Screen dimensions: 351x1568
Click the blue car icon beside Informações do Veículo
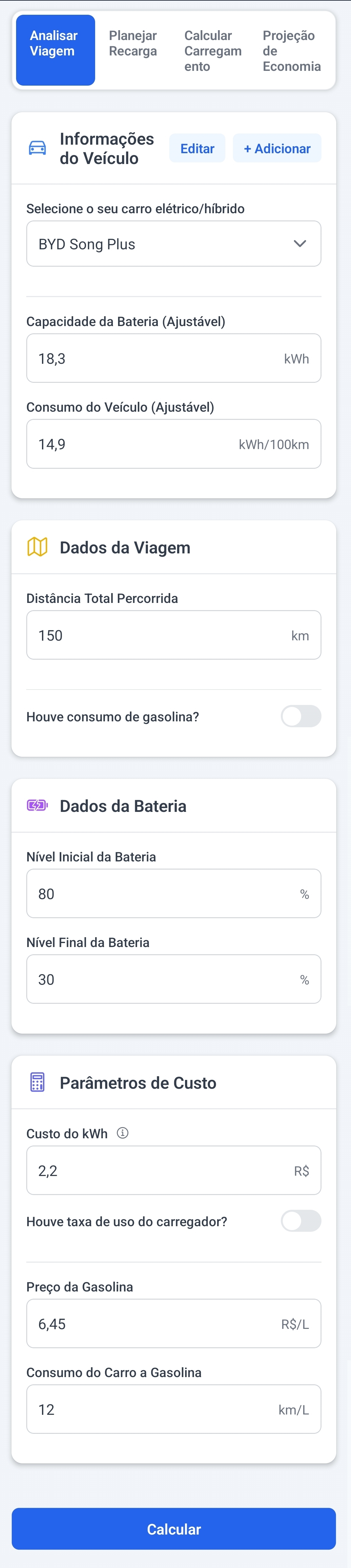point(36,148)
